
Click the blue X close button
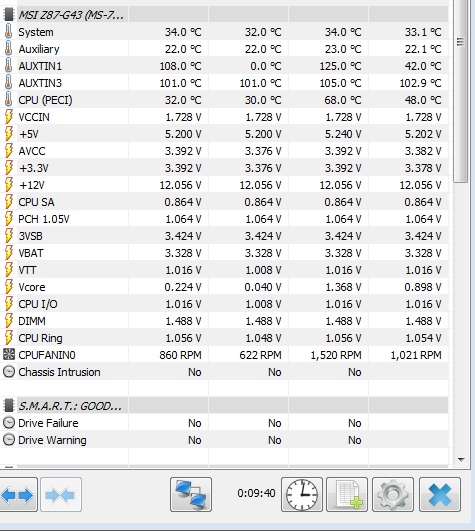coord(440,495)
